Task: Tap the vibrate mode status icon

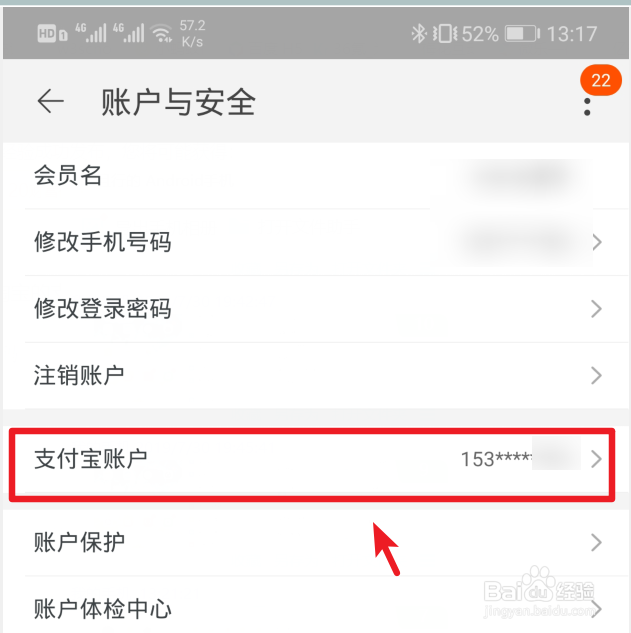Action: coord(445,34)
